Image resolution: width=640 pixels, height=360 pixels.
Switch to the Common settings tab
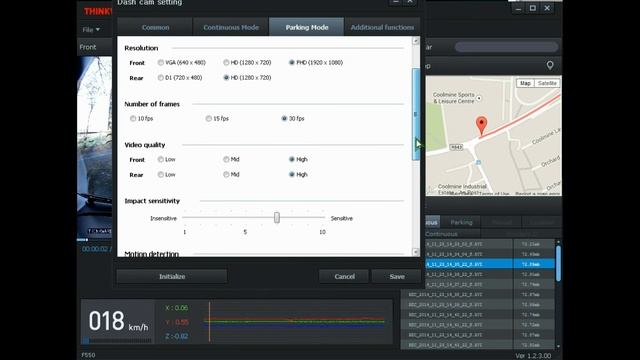pyautogui.click(x=155, y=27)
